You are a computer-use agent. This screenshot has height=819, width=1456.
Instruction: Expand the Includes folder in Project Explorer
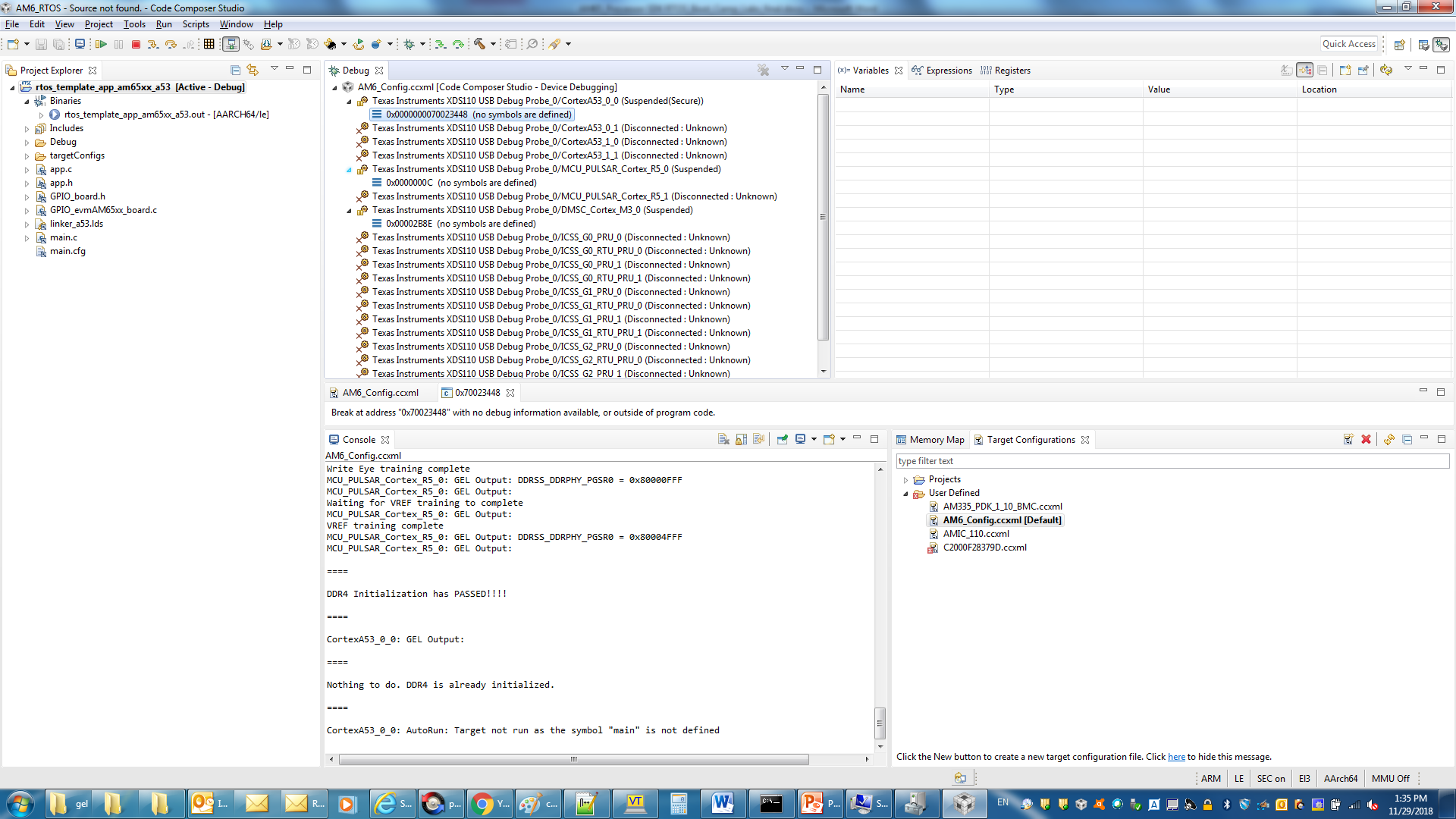click(27, 129)
